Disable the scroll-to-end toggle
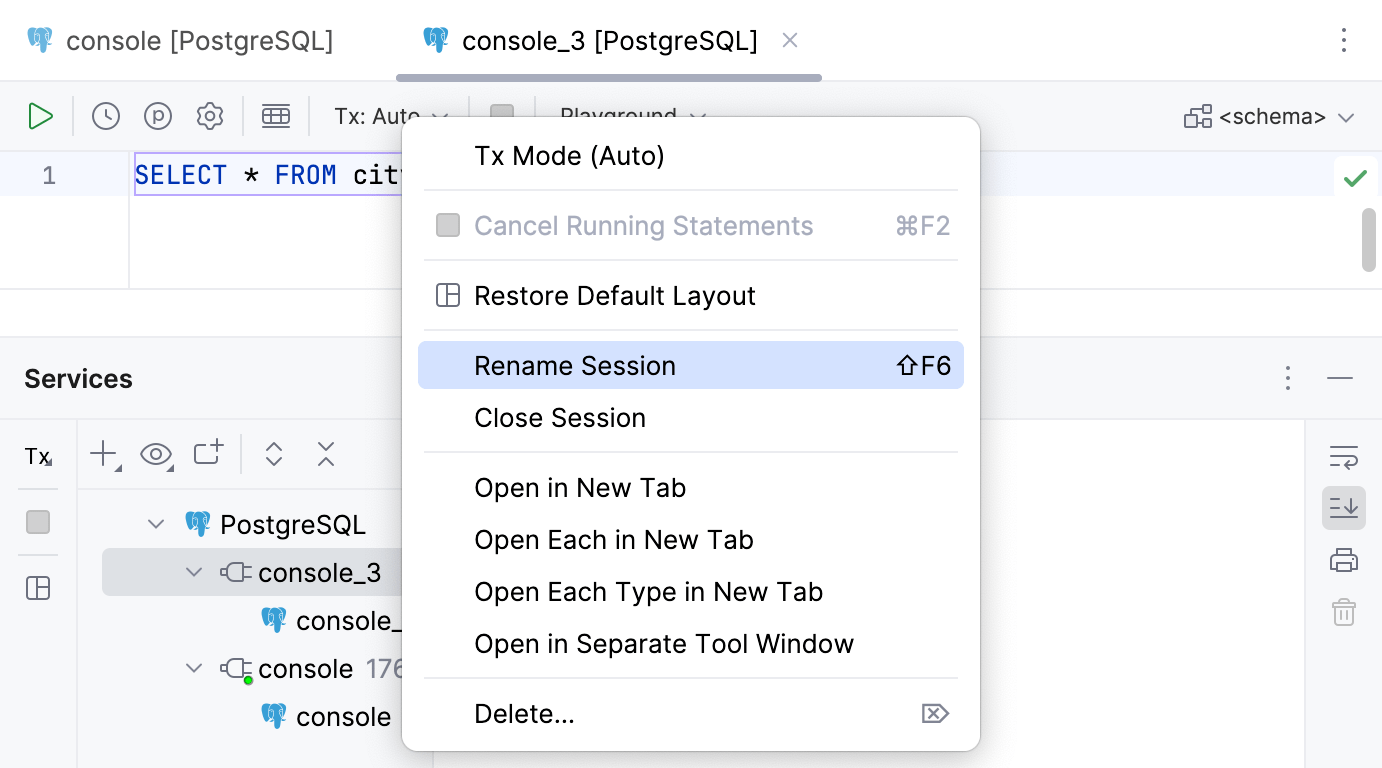Screen dimensions: 1382x768 click(1343, 508)
